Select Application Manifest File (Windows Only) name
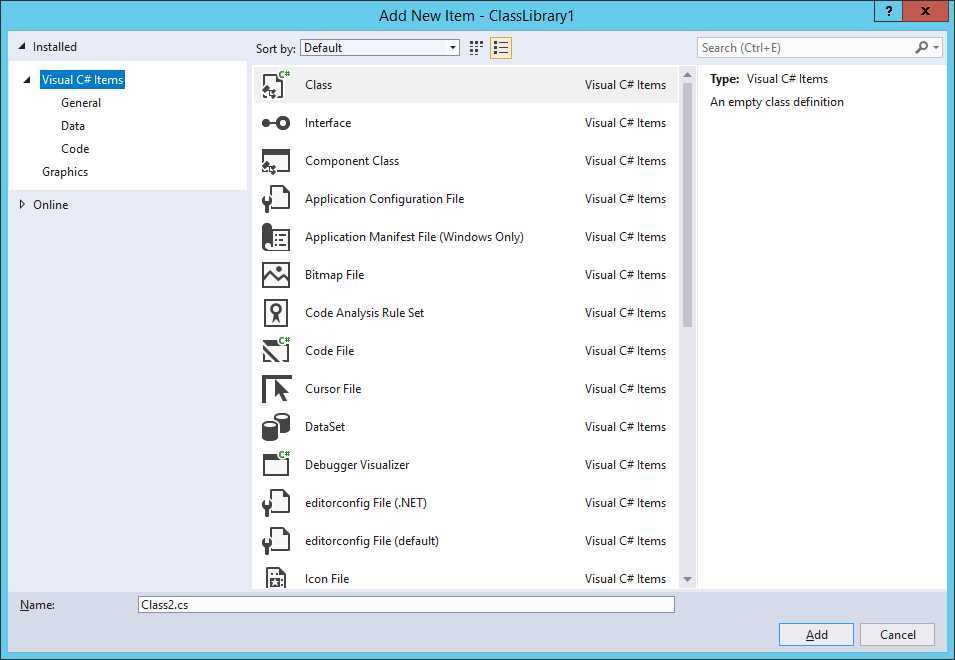 pos(414,237)
